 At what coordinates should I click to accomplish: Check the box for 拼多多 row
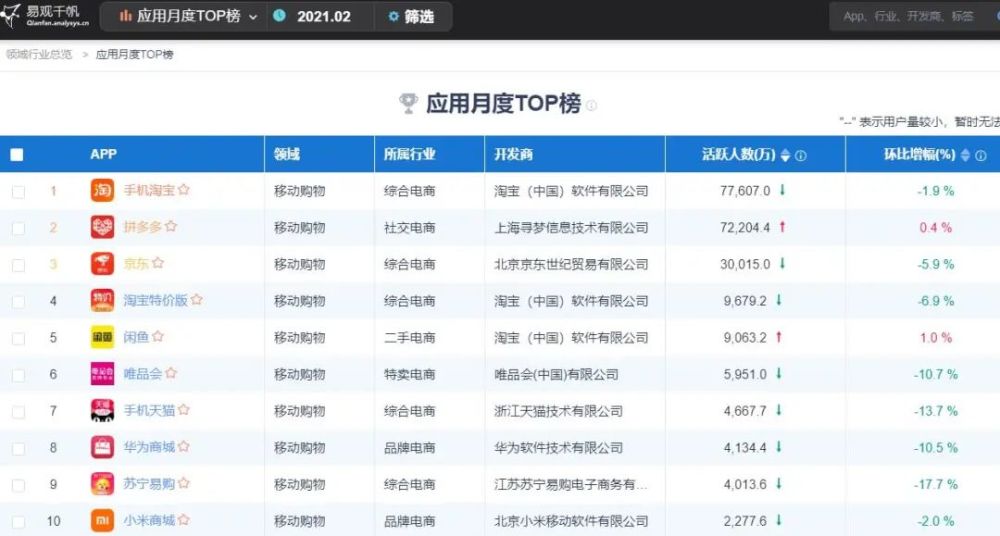pyautogui.click(x=18, y=228)
